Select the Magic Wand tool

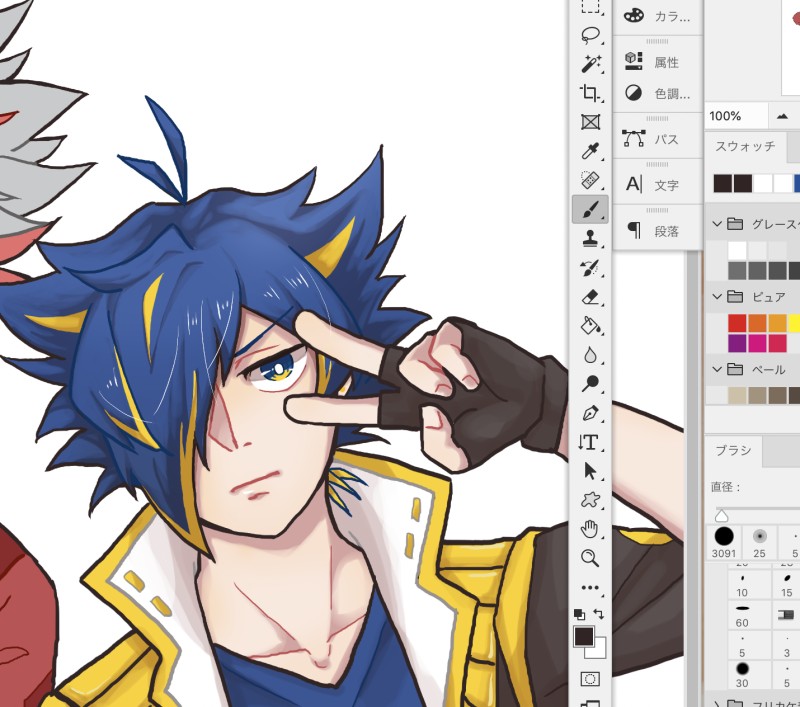pyautogui.click(x=590, y=64)
